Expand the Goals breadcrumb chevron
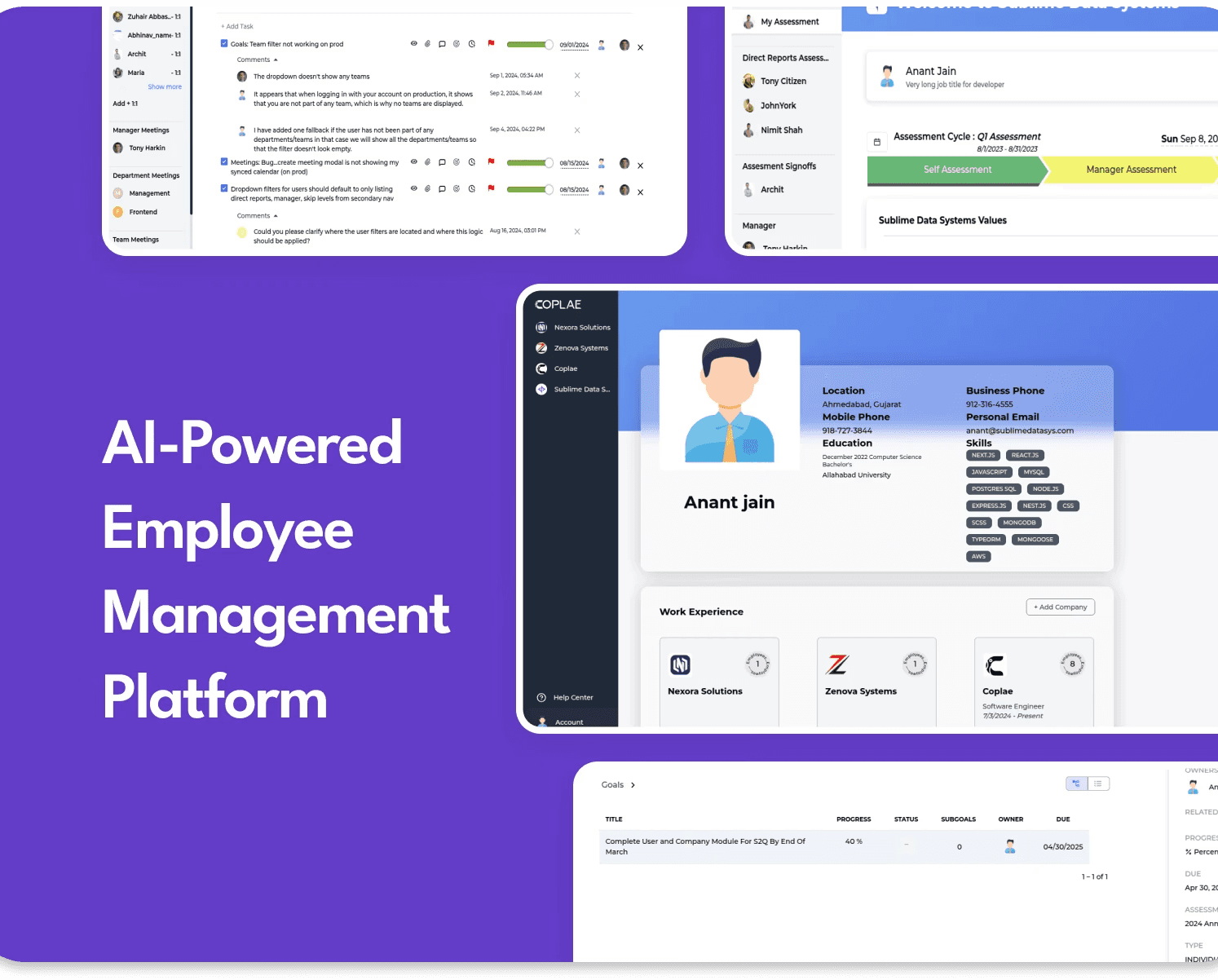1218x980 pixels. [x=633, y=785]
